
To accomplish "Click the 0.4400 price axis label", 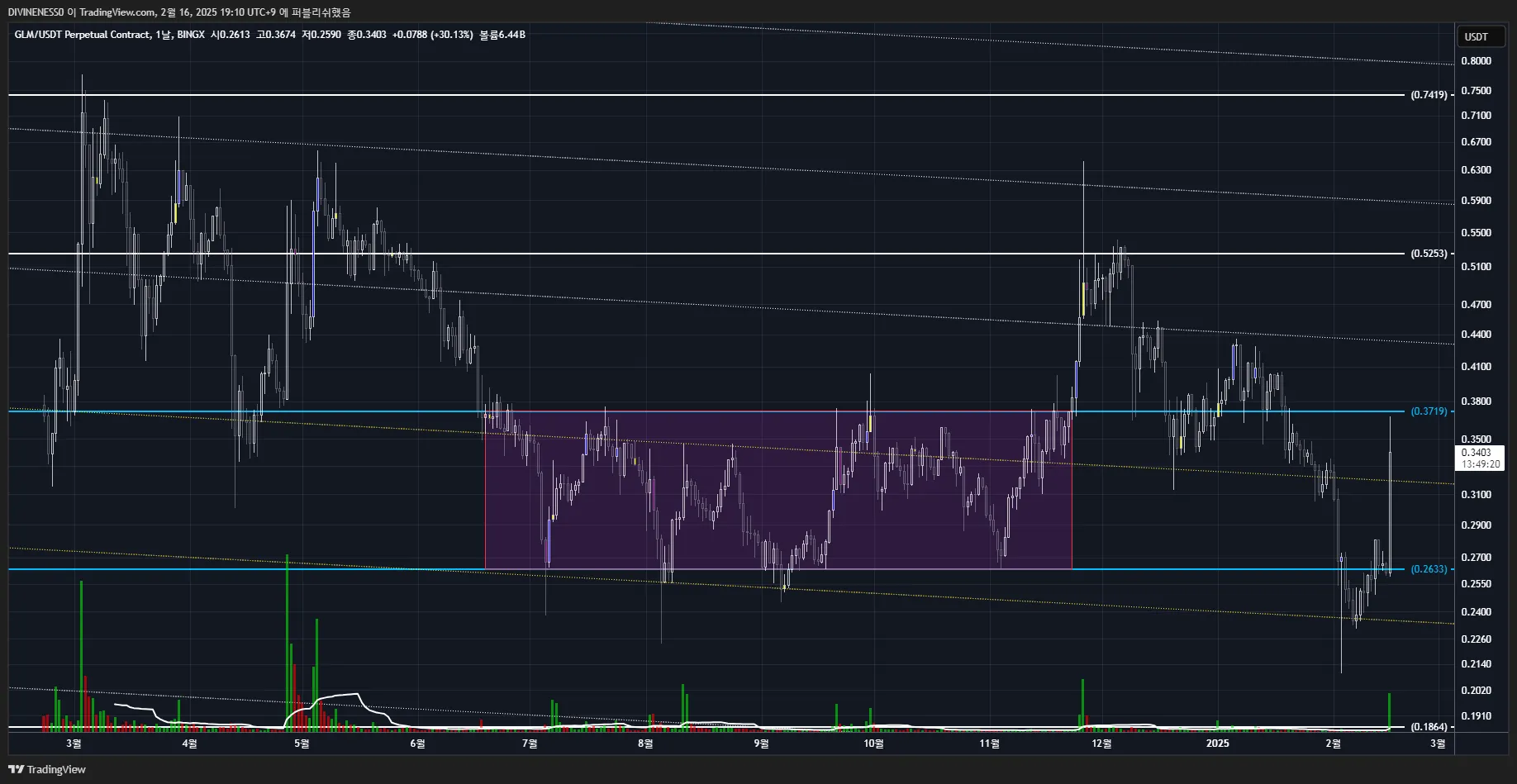I will point(1477,335).
